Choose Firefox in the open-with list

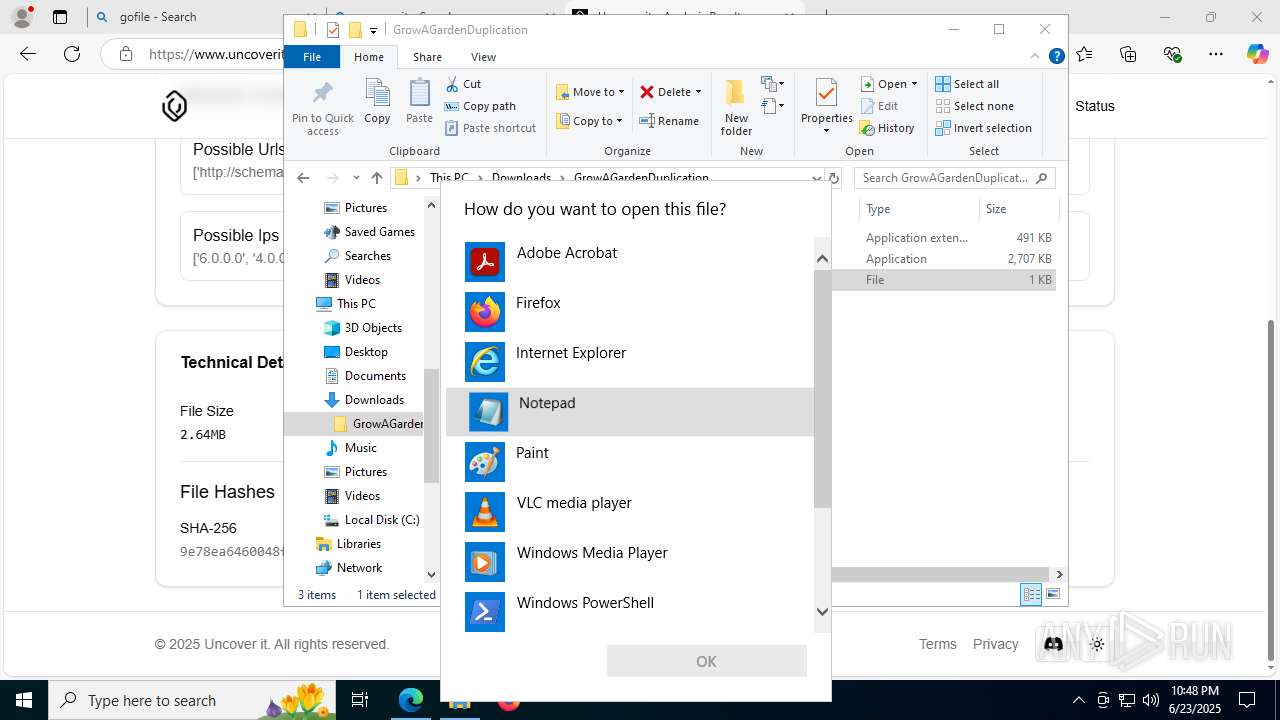pos(630,312)
